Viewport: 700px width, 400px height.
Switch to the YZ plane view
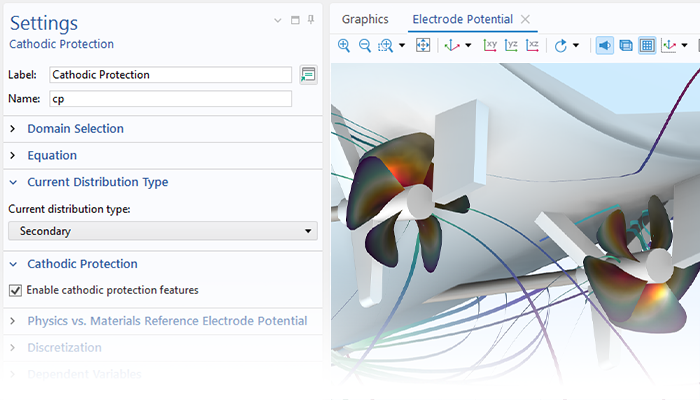click(x=511, y=45)
